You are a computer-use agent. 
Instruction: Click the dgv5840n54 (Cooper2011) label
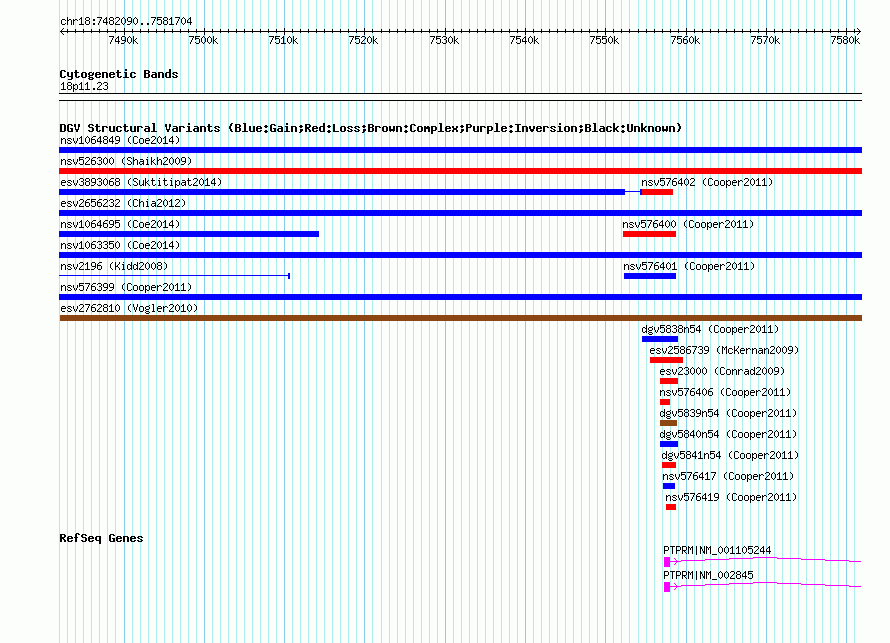coord(728,434)
